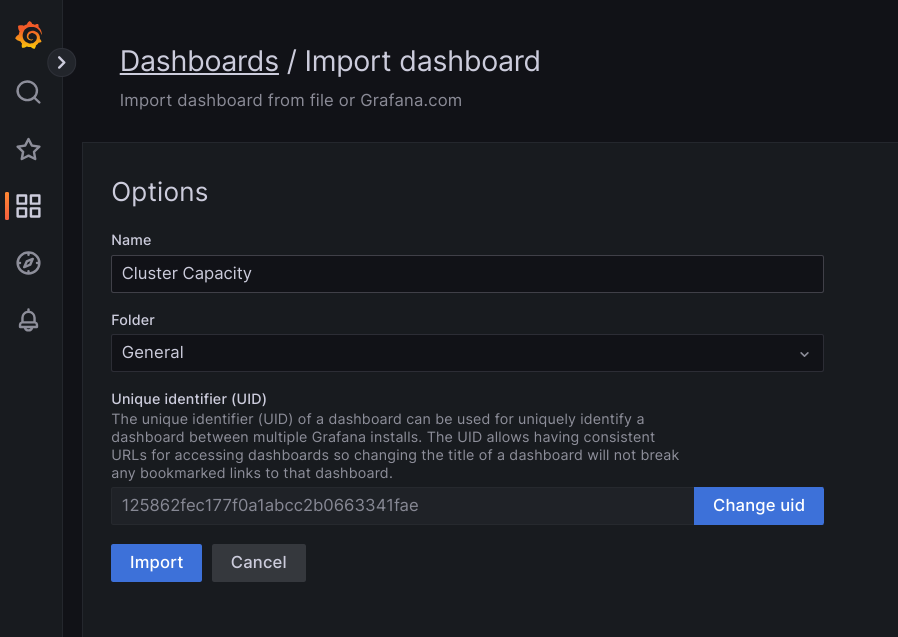Image resolution: width=898 pixels, height=637 pixels.
Task: Select the orange-highlighted Dashboards navigation icon
Action: click(x=28, y=206)
